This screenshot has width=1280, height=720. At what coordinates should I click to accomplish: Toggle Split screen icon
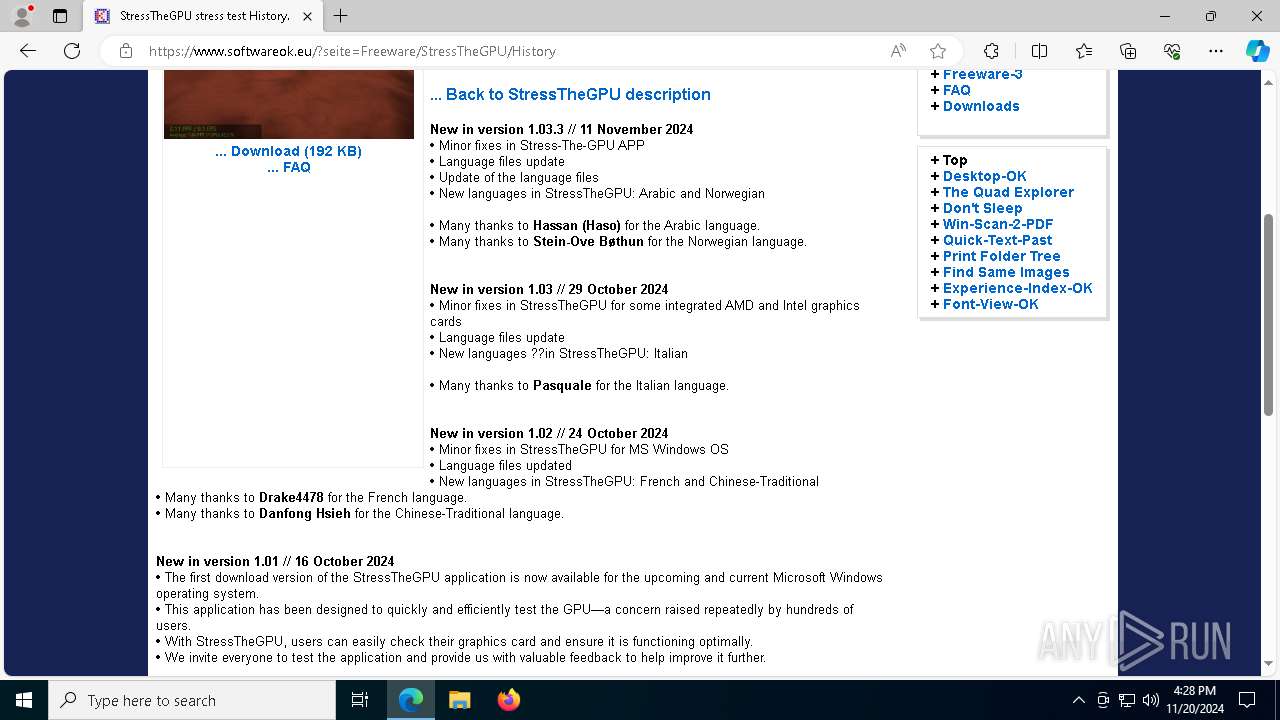1039,51
